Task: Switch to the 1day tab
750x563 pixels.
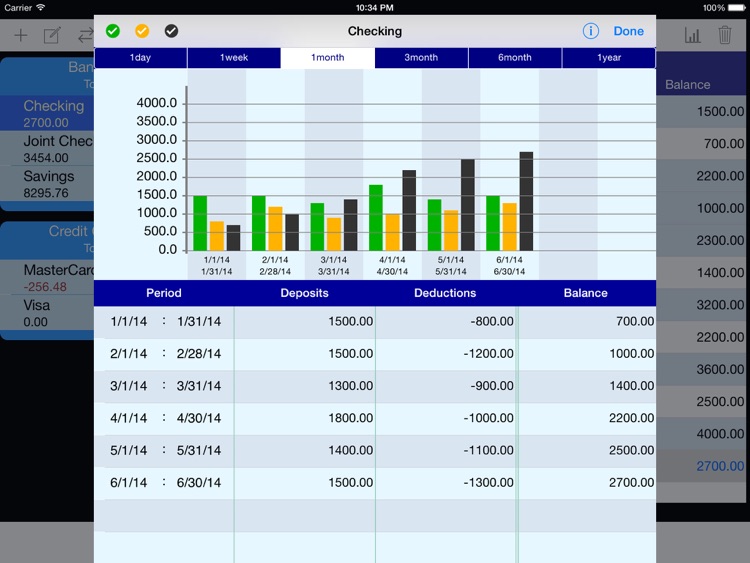Action: pos(141,57)
